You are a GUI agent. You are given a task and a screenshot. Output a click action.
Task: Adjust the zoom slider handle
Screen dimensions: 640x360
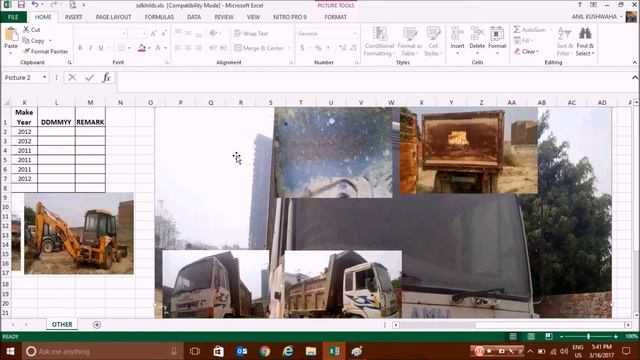click(x=588, y=336)
